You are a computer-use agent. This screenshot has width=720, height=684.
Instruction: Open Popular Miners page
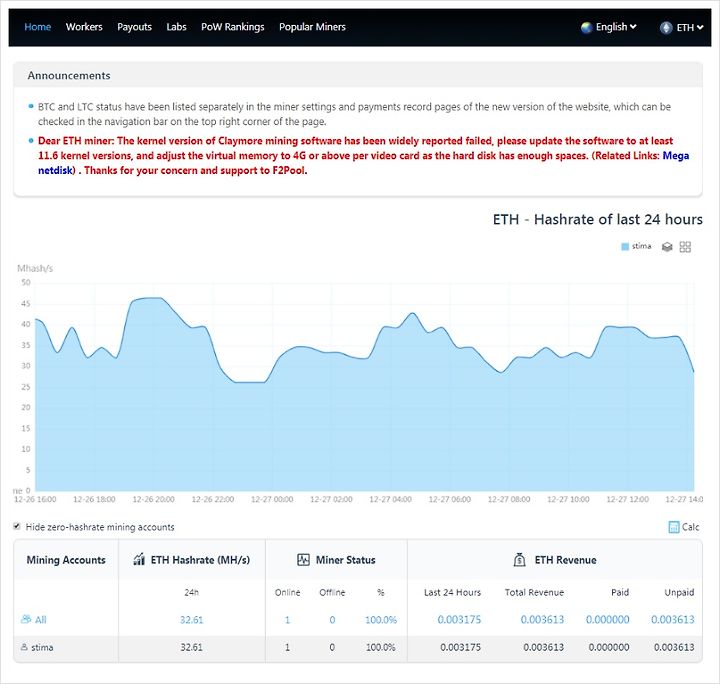point(312,27)
